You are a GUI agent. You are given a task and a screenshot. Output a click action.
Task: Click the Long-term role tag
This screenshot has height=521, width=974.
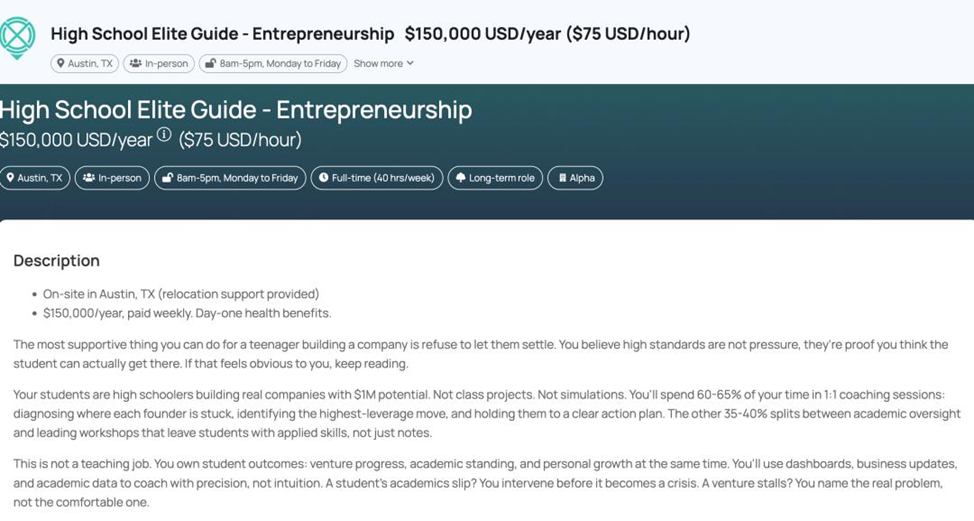pyautogui.click(x=495, y=178)
